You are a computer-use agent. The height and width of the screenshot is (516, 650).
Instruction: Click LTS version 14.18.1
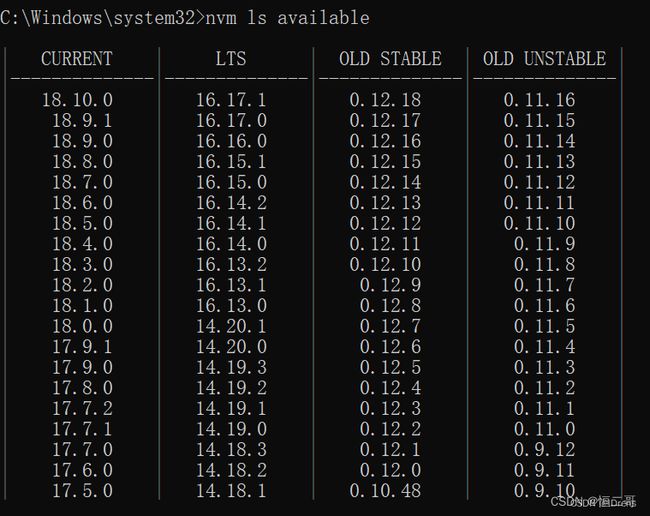(x=231, y=491)
